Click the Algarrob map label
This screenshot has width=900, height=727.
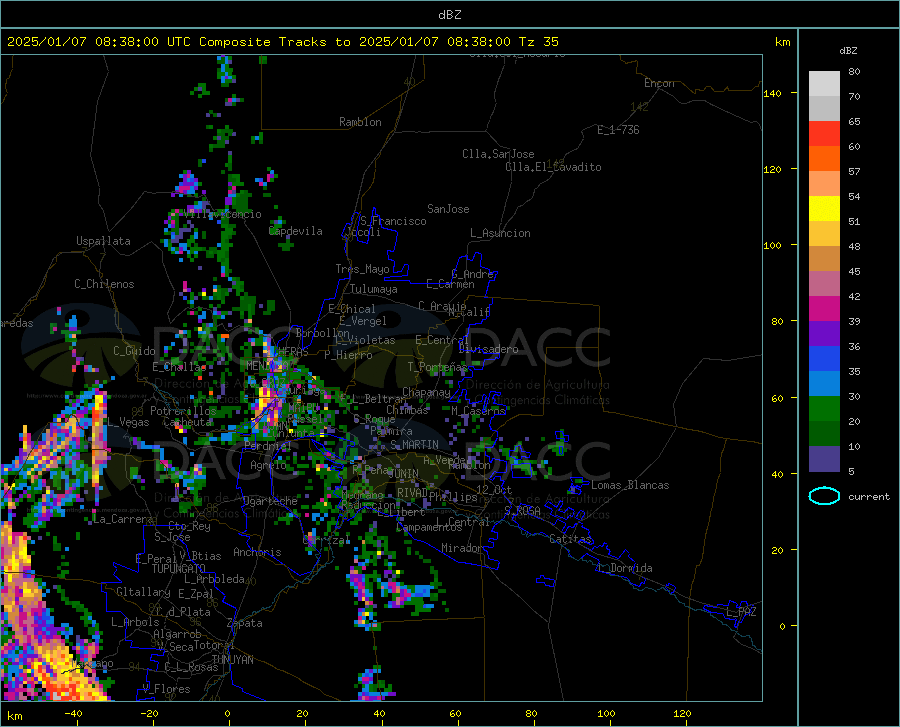click(x=177, y=634)
